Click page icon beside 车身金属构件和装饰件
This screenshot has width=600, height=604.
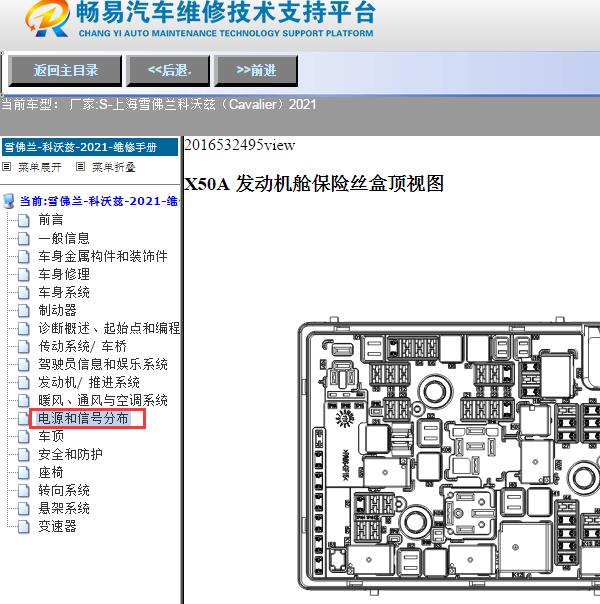[24, 257]
